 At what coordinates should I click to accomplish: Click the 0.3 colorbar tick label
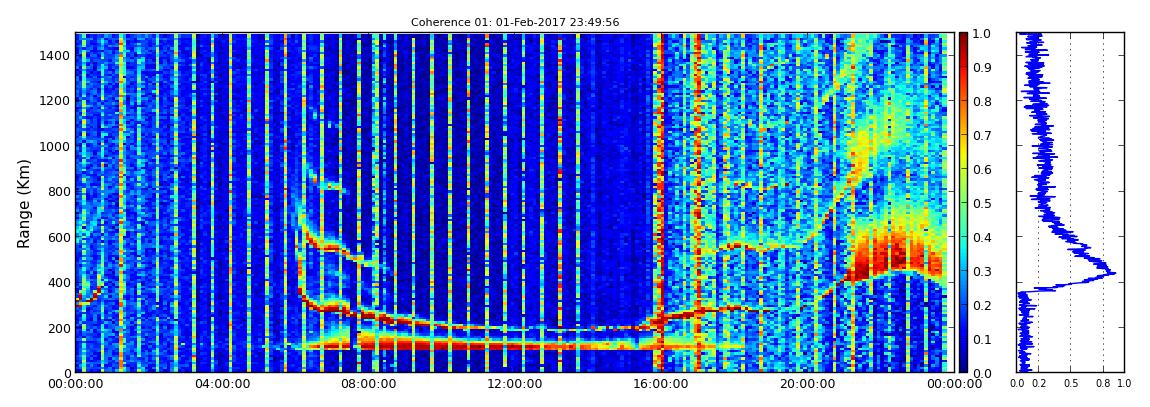981,271
